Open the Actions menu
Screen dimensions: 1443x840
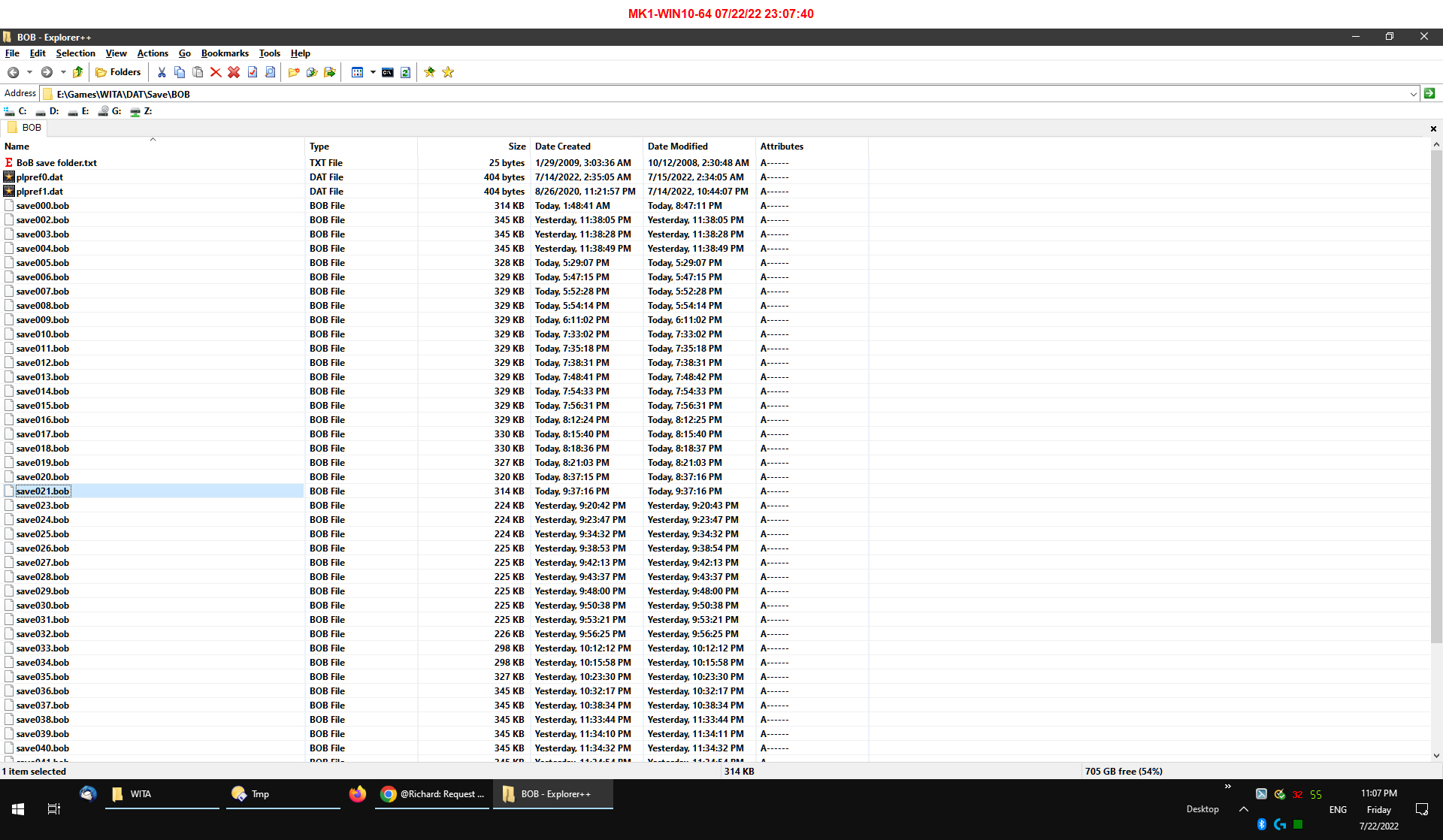point(153,53)
